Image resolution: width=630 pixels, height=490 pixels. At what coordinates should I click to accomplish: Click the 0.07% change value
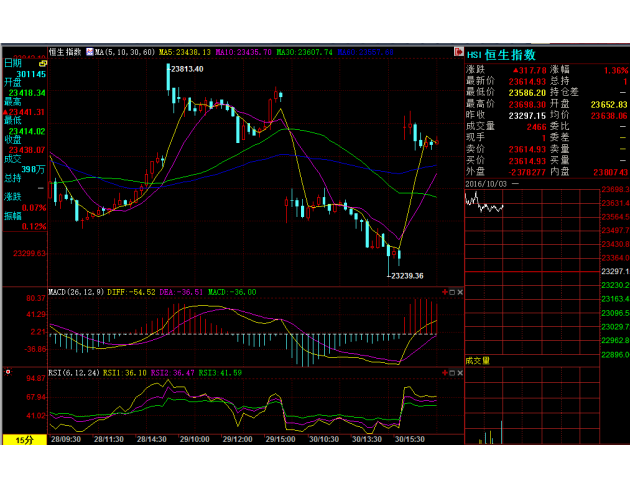click(x=34, y=208)
